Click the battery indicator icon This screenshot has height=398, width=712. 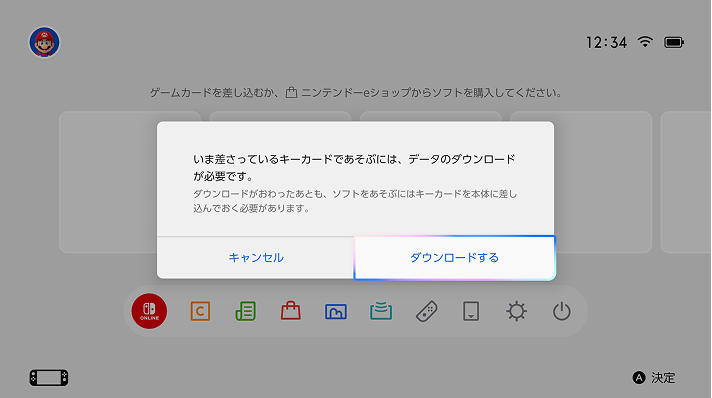point(674,42)
